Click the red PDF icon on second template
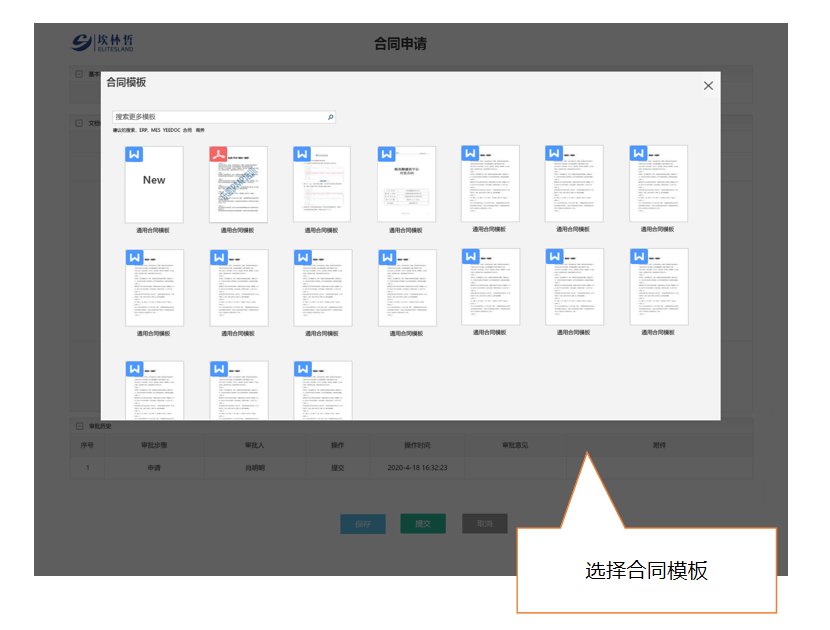 pyautogui.click(x=218, y=155)
